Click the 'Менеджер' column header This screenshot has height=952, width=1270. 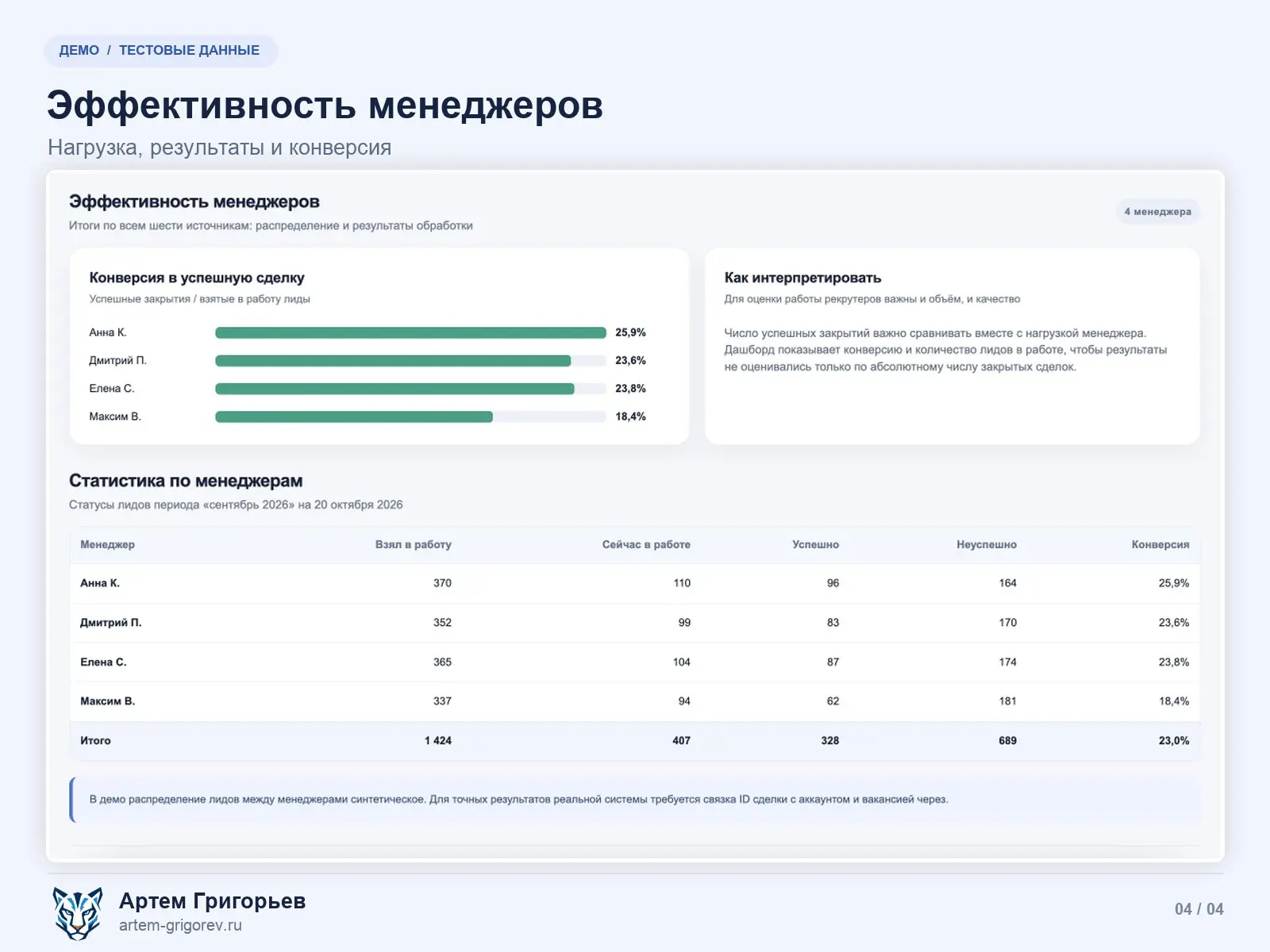(107, 544)
